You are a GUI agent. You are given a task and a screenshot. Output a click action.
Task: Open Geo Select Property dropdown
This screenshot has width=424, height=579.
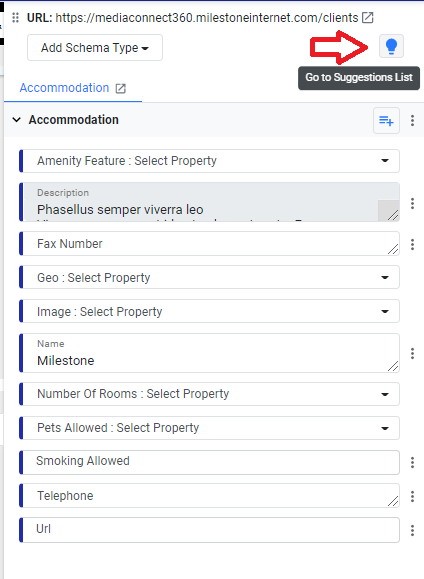coord(209,277)
